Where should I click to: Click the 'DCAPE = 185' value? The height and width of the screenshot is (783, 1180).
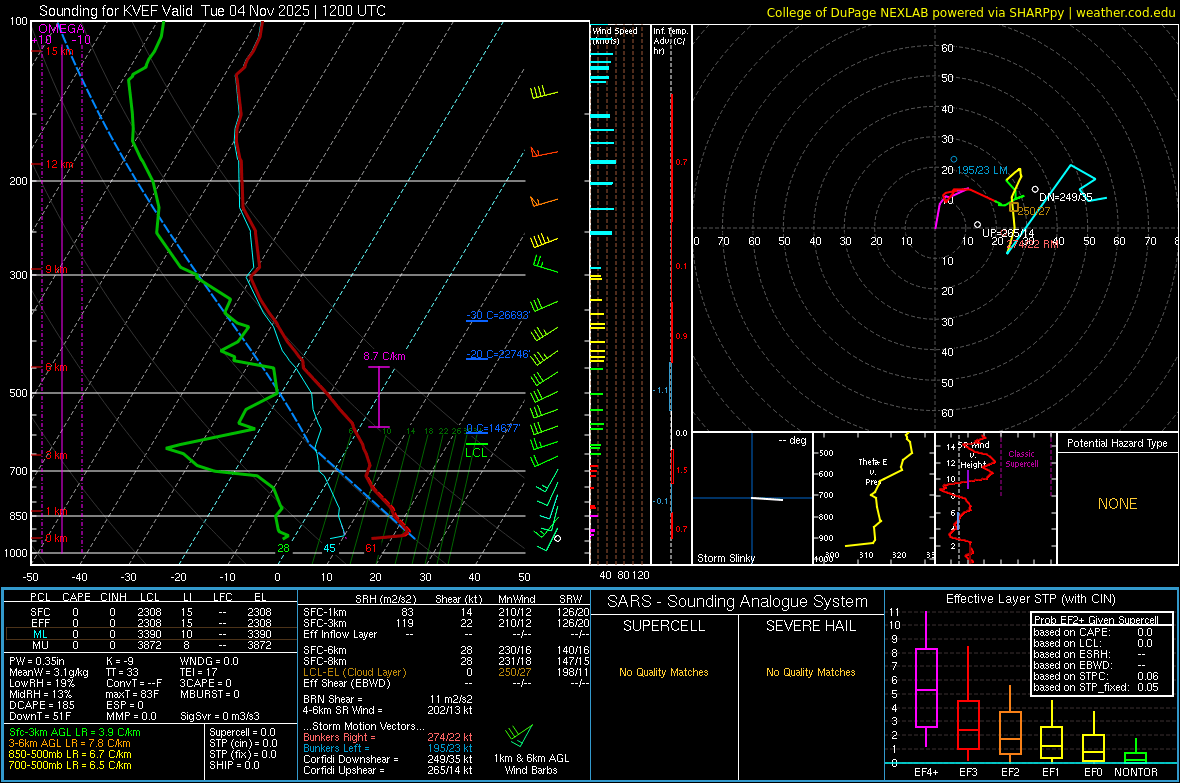tap(41, 705)
